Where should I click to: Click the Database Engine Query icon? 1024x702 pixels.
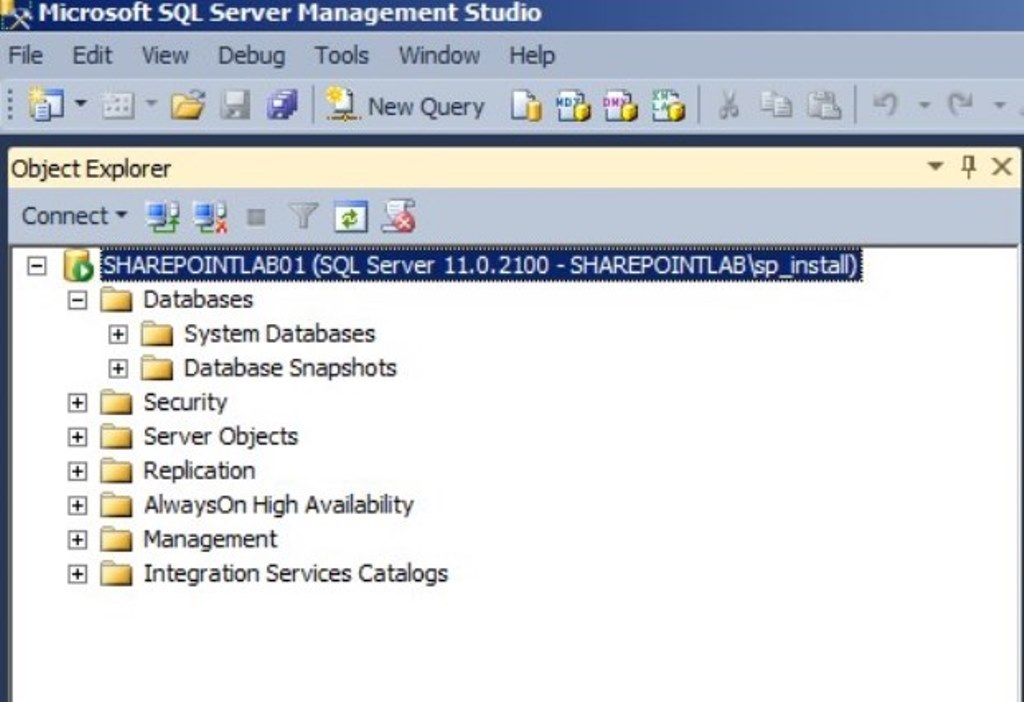click(526, 106)
